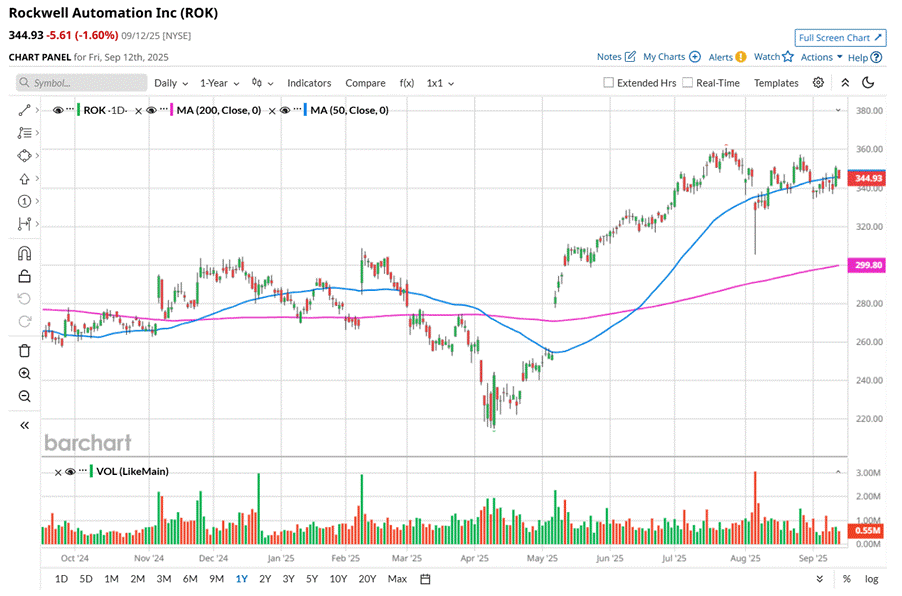Select the arrow annotation tool
902x596 pixels.
pos(24,179)
